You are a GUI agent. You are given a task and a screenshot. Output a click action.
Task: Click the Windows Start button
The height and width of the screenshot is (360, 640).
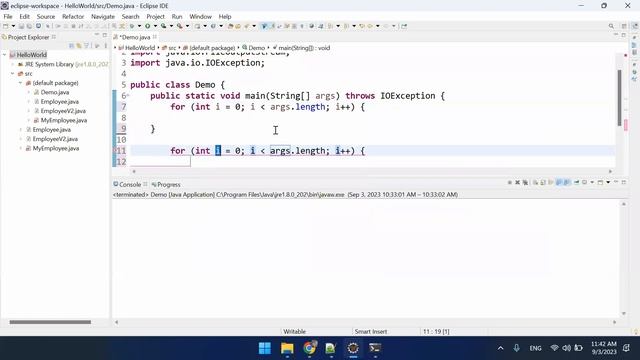point(264,348)
